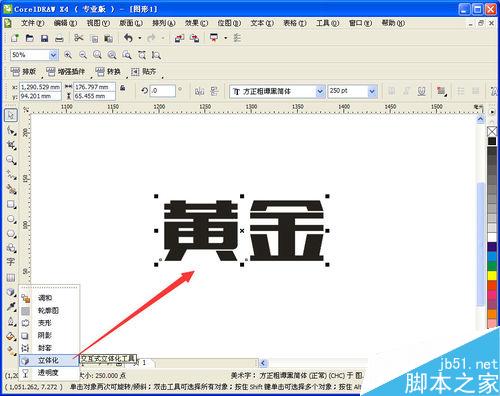Click the 排版 toolbar button
The height and width of the screenshot is (396, 500).
[x=23, y=71]
